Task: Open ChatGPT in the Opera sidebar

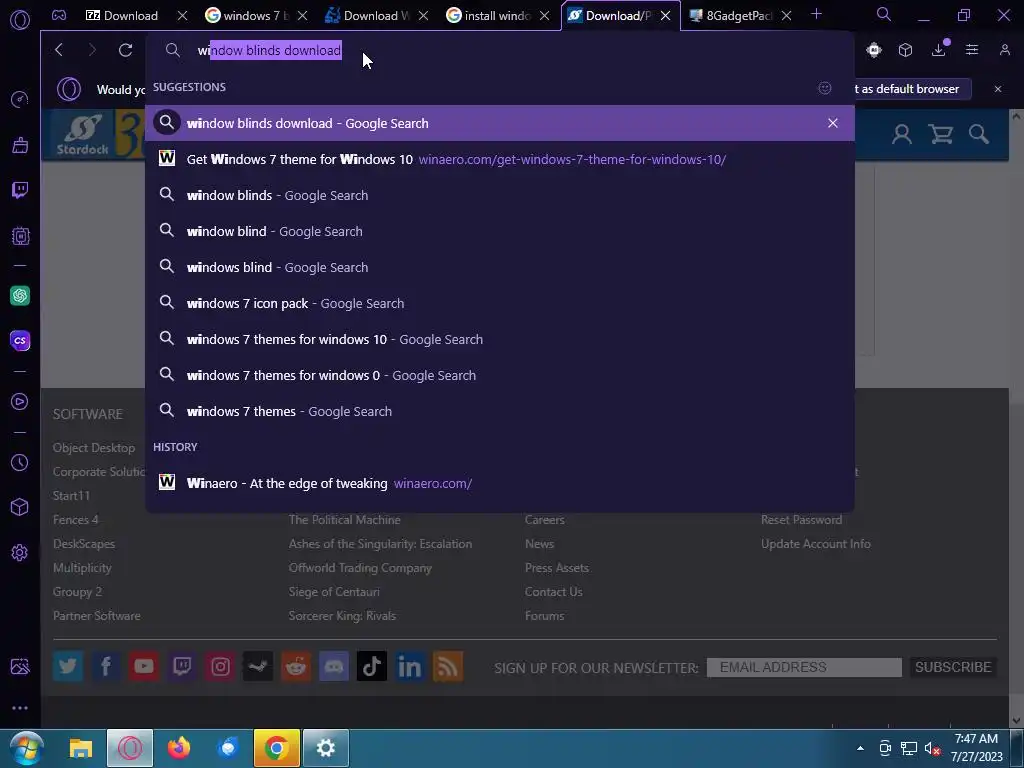Action: click(x=20, y=296)
